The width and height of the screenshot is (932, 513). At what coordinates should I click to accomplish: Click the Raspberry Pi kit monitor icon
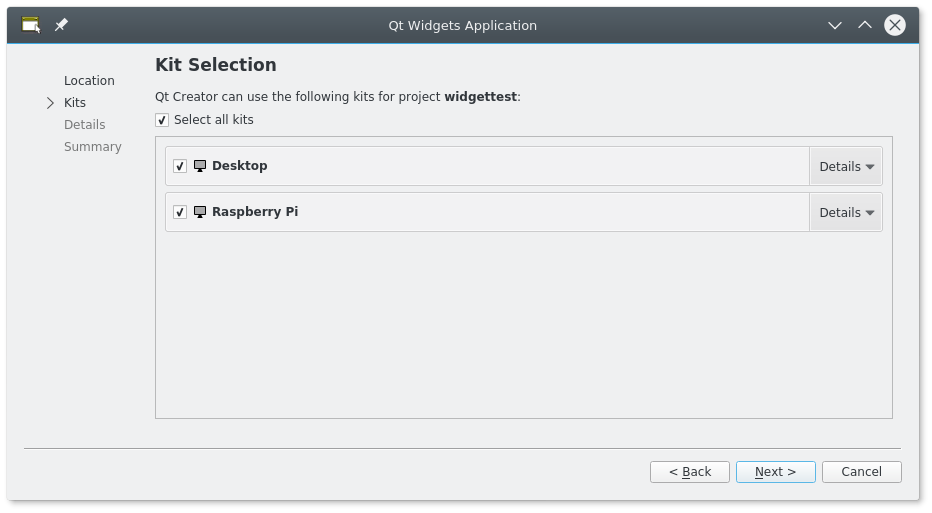(200, 212)
